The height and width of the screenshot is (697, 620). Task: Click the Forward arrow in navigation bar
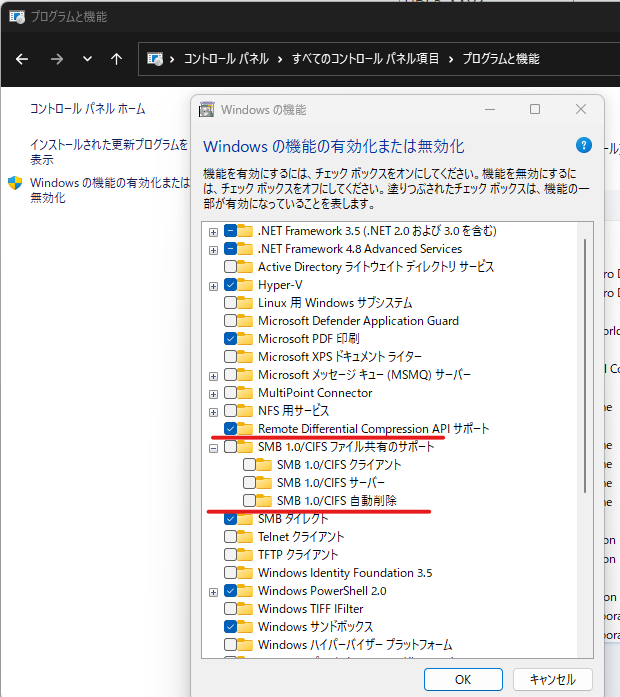pyautogui.click(x=56, y=59)
